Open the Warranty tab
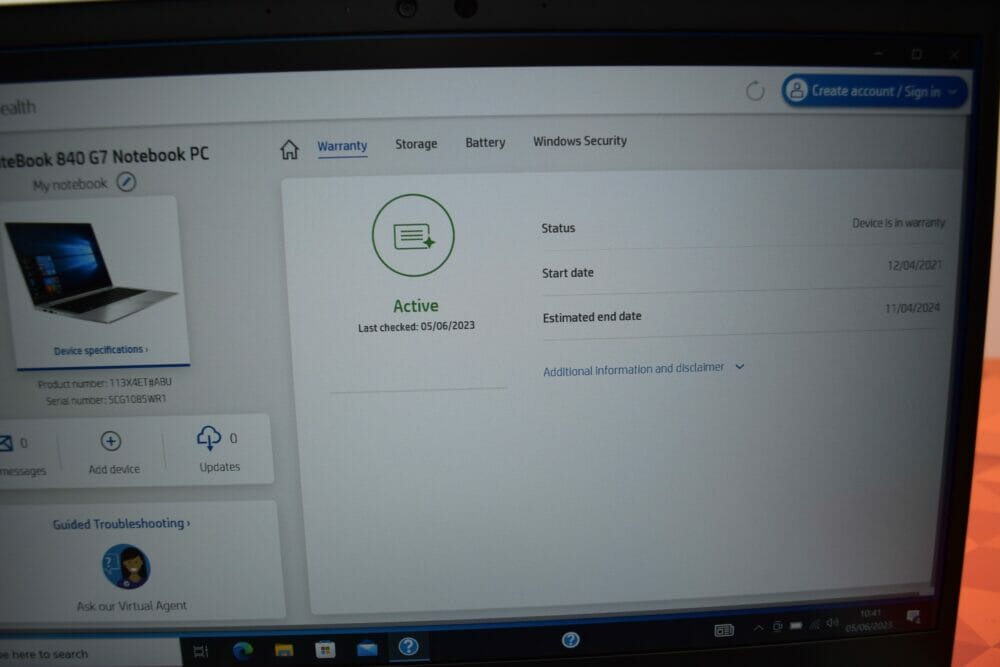Viewport: 1000px width, 667px height. click(342, 146)
